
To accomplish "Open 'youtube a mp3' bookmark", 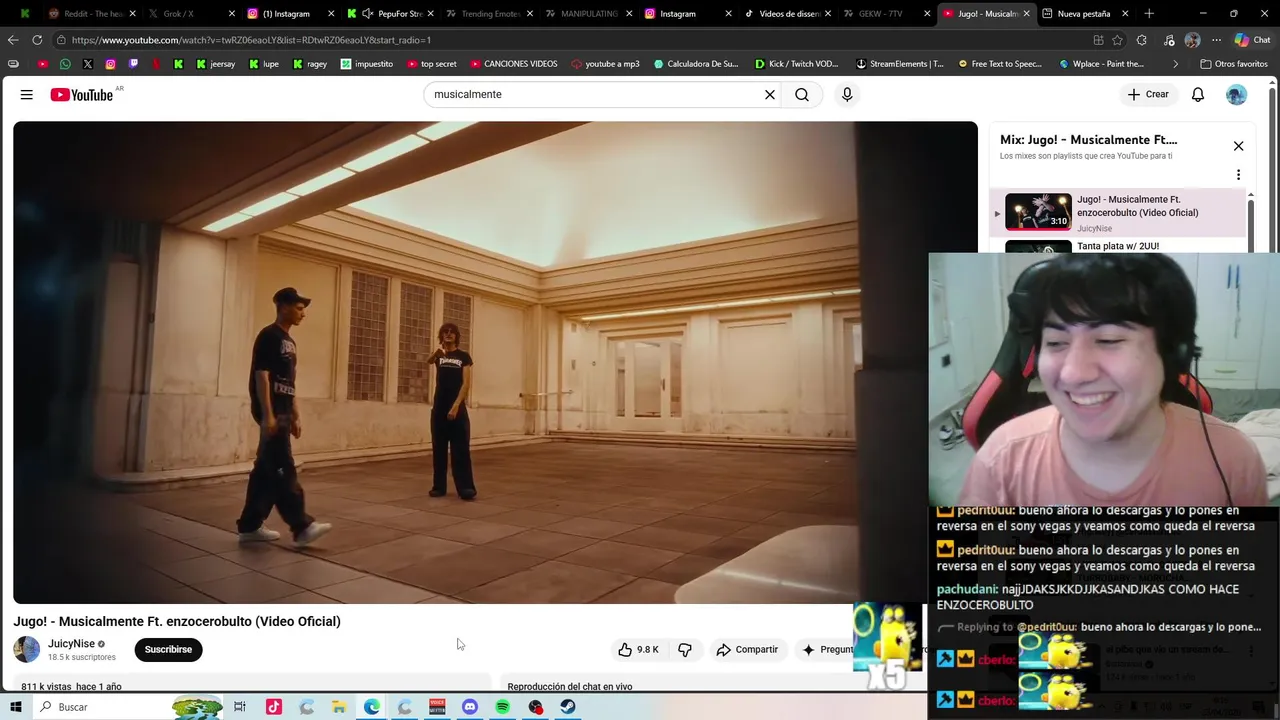I will (x=605, y=64).
